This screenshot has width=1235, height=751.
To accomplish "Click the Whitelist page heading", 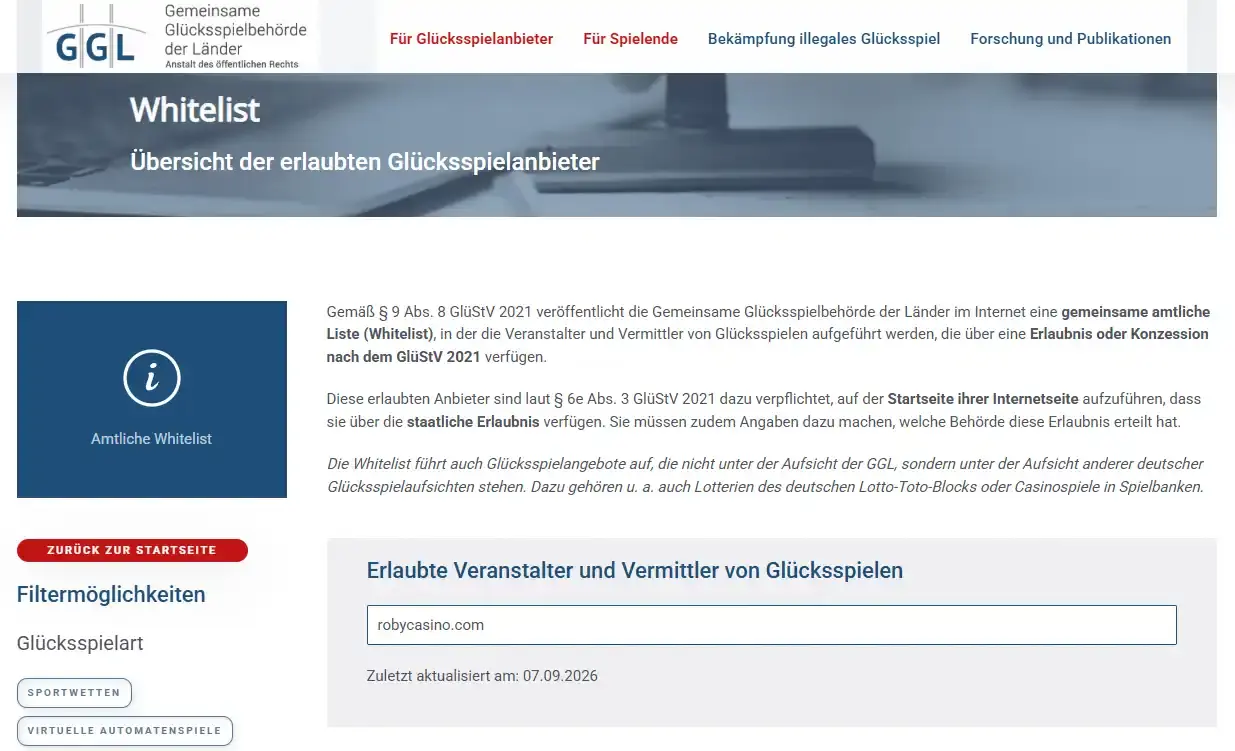I will pos(195,109).
